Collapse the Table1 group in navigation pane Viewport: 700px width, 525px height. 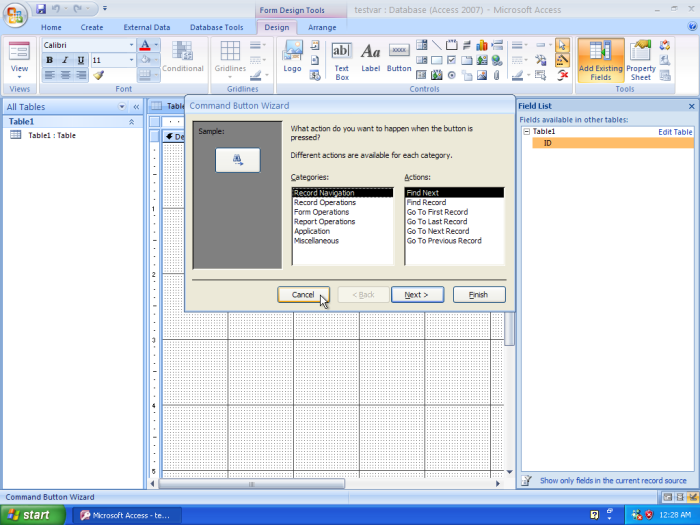point(132,121)
